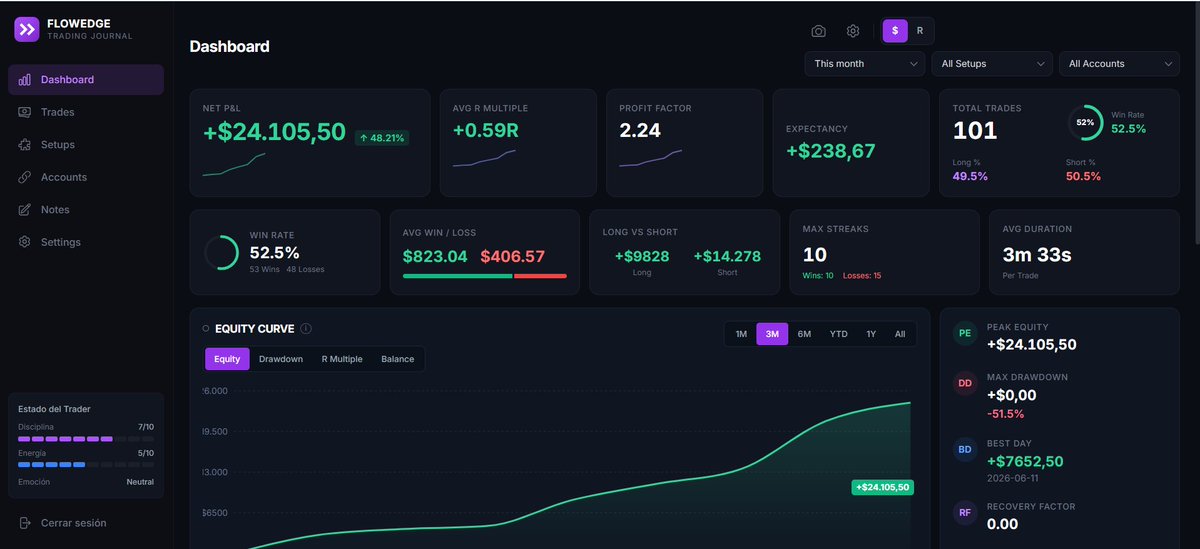Click the Short value +$14.278

(x=727, y=256)
